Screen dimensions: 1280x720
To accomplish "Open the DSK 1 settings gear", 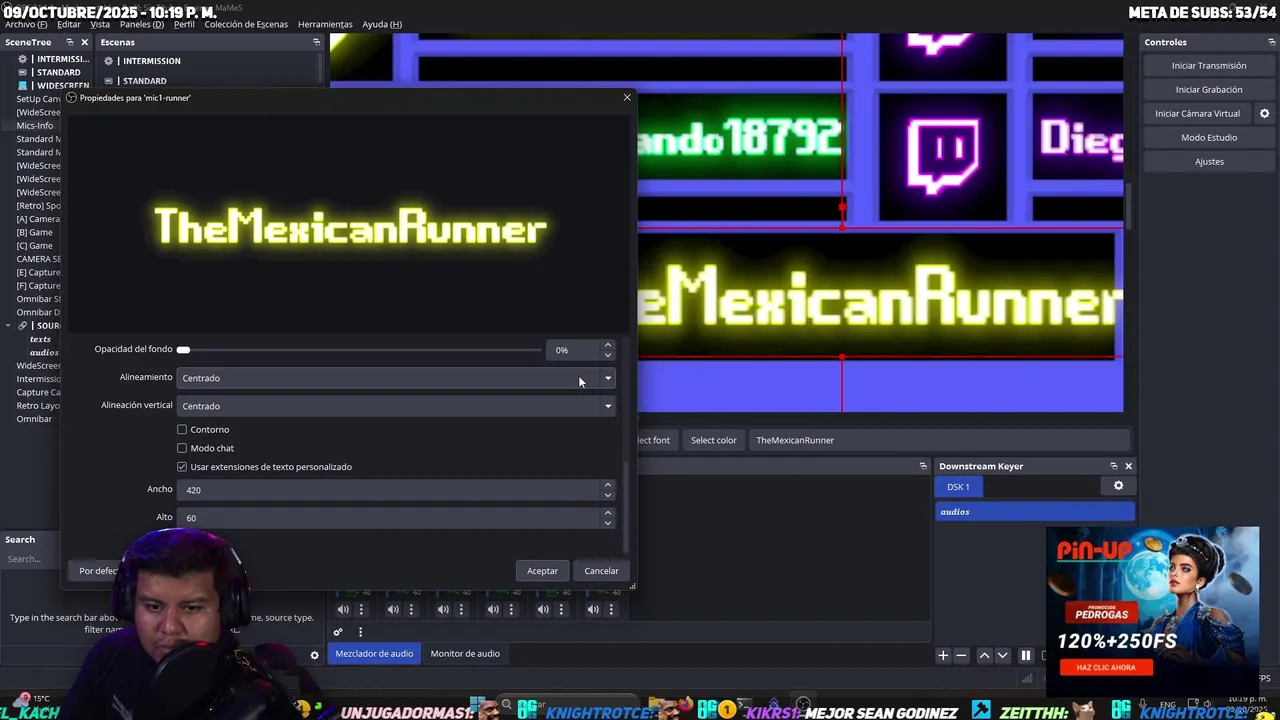I will pos(1118,486).
